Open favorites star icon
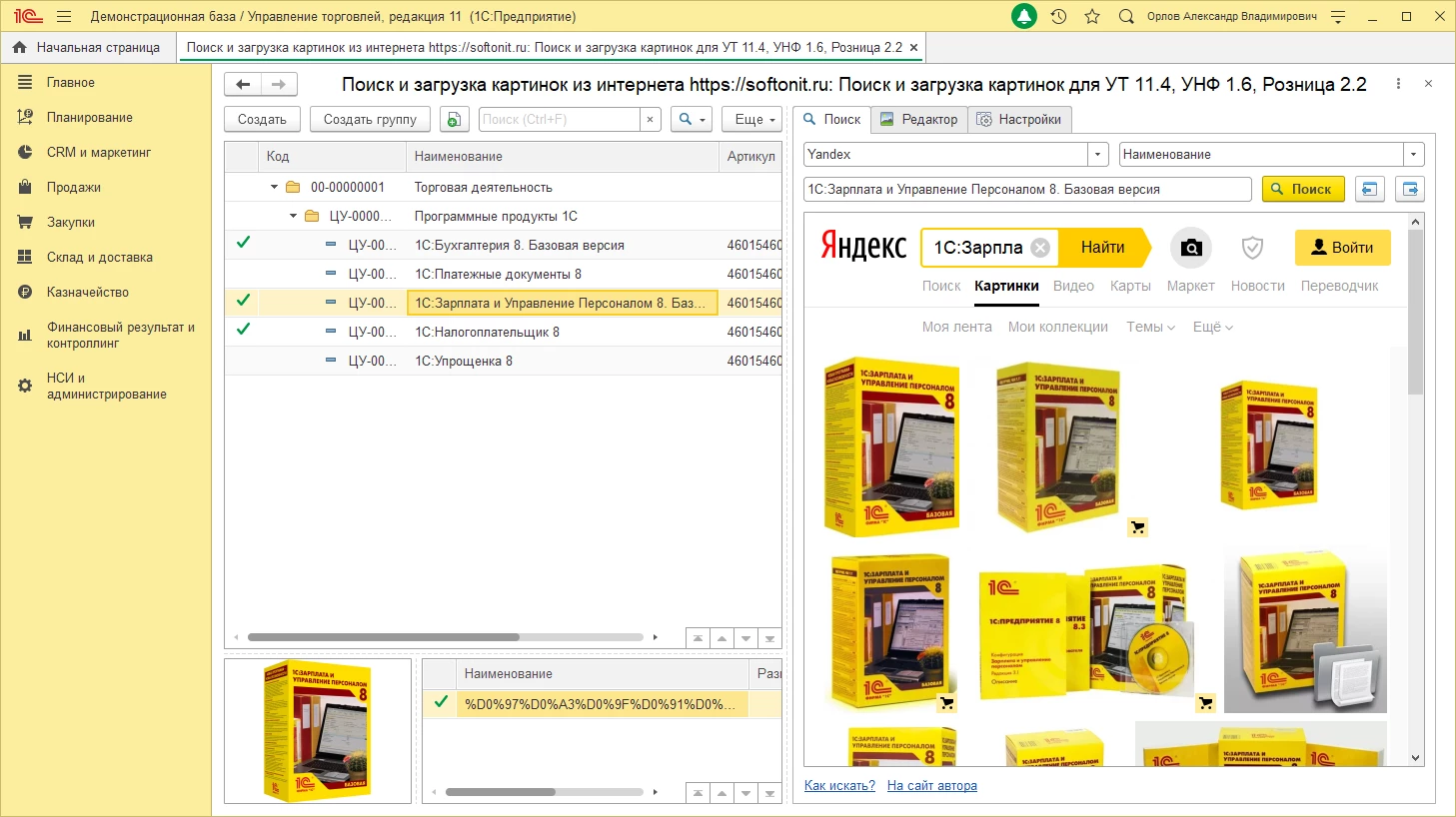Viewport: 1456px width, 817px height. [1092, 17]
